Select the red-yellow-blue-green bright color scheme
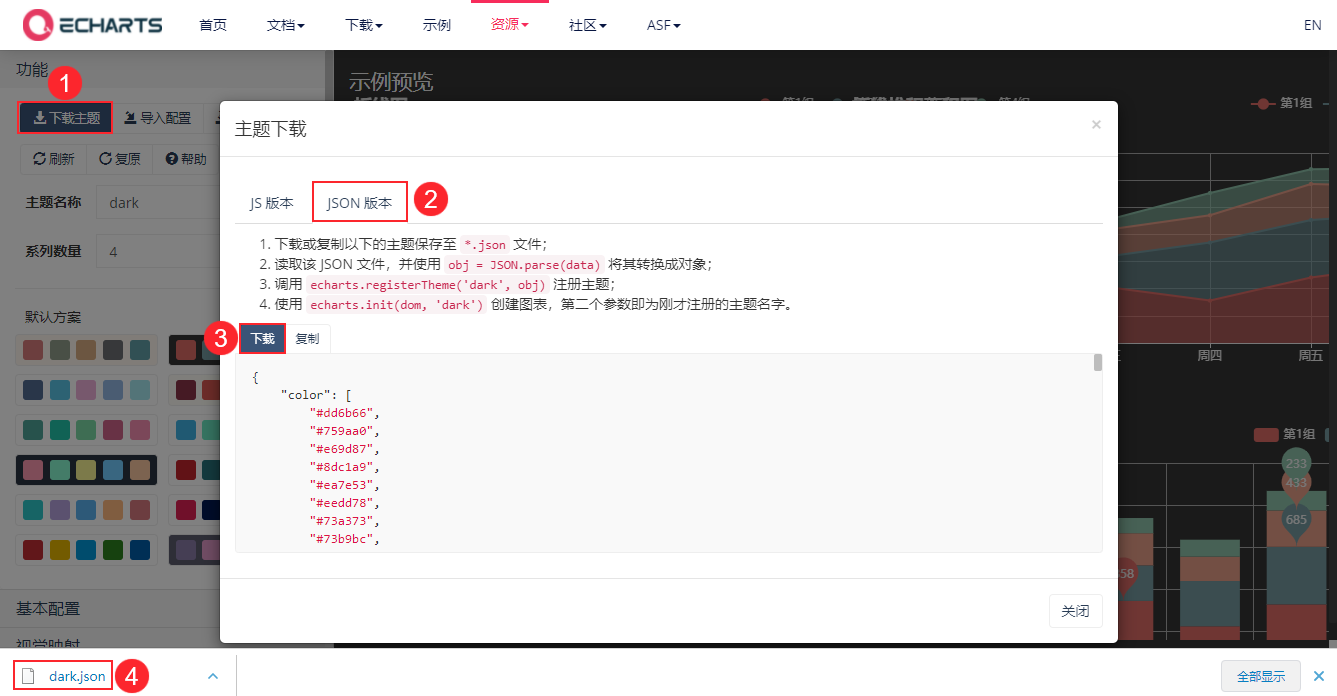The width and height of the screenshot is (1337, 696). 87,550
